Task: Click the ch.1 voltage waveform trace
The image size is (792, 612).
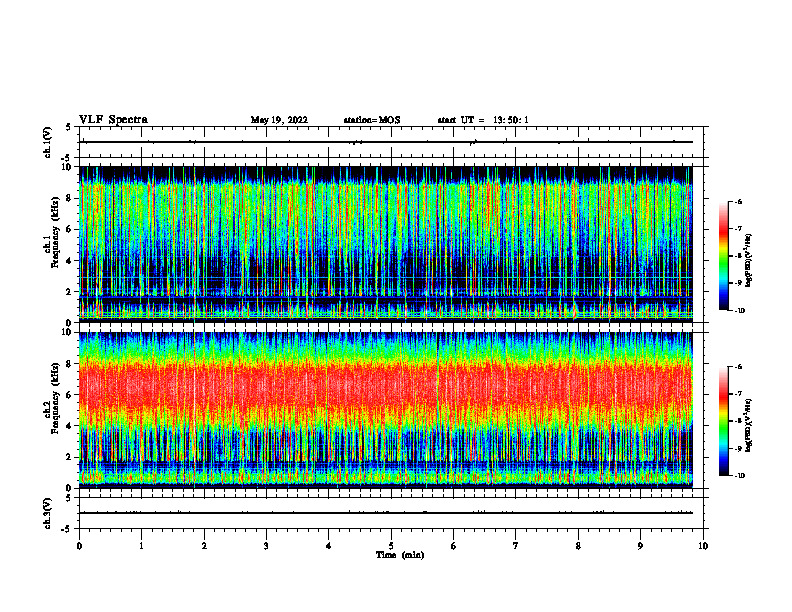Action: pos(386,142)
